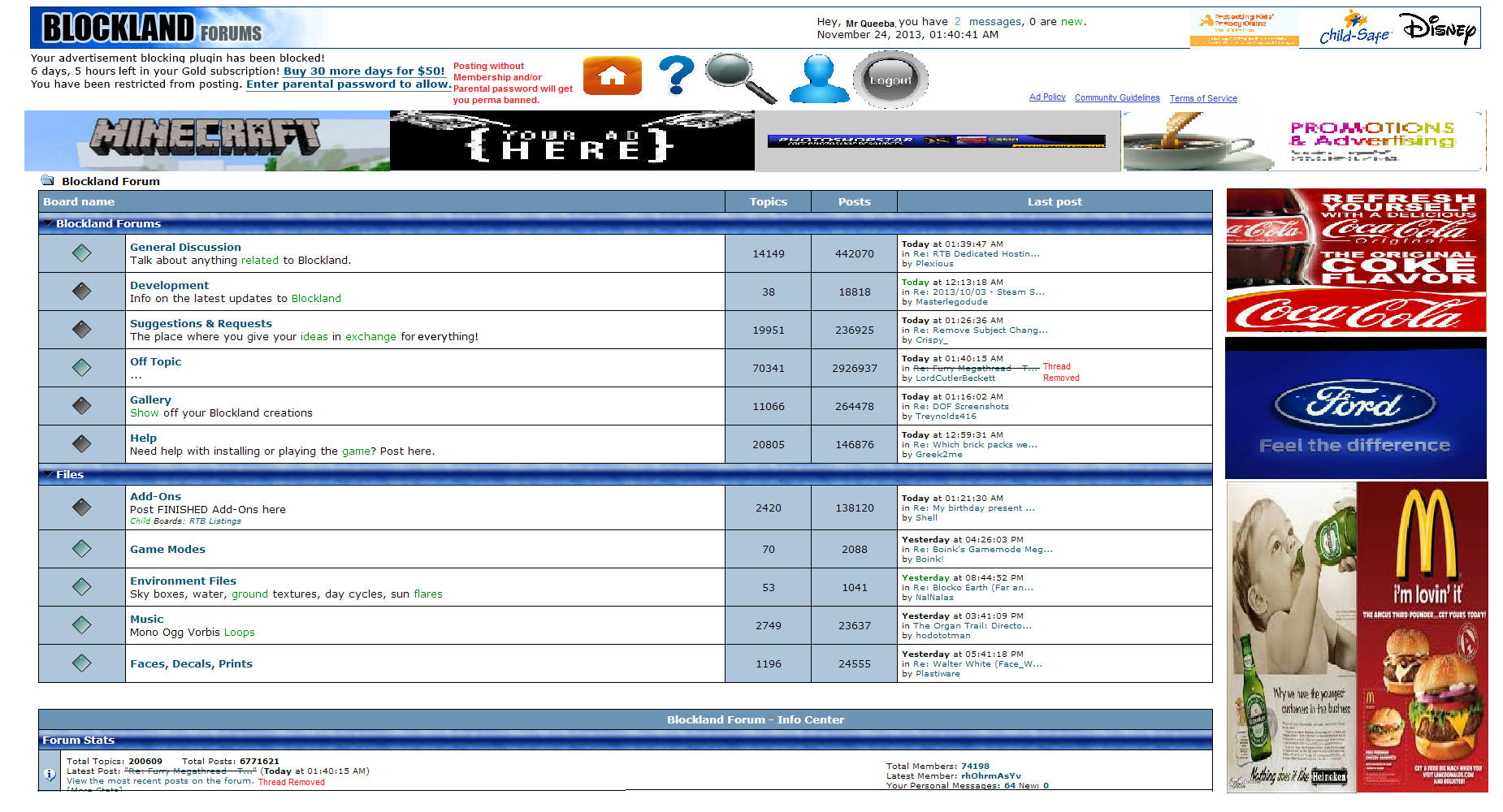Open the Community Guidelines link
The height and width of the screenshot is (812, 1503).
(1116, 97)
